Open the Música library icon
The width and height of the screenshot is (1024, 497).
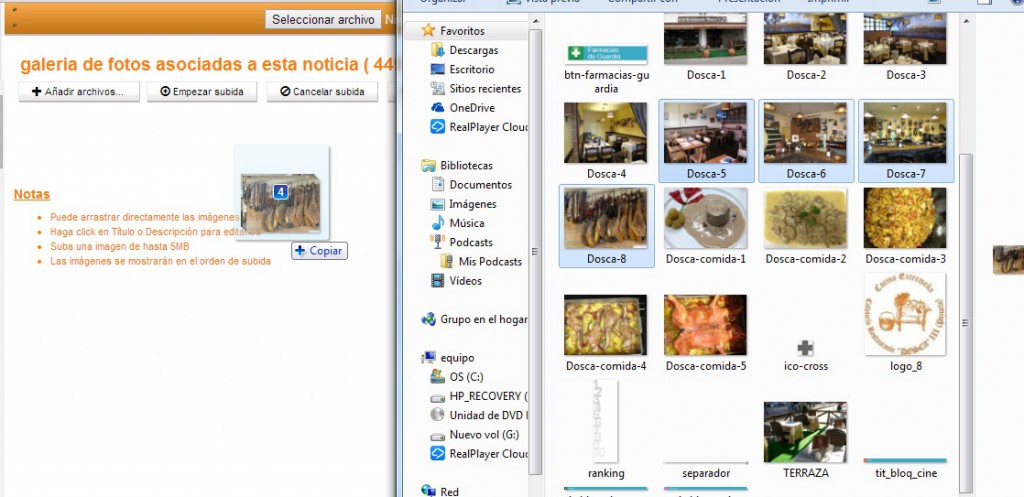[x=438, y=223]
